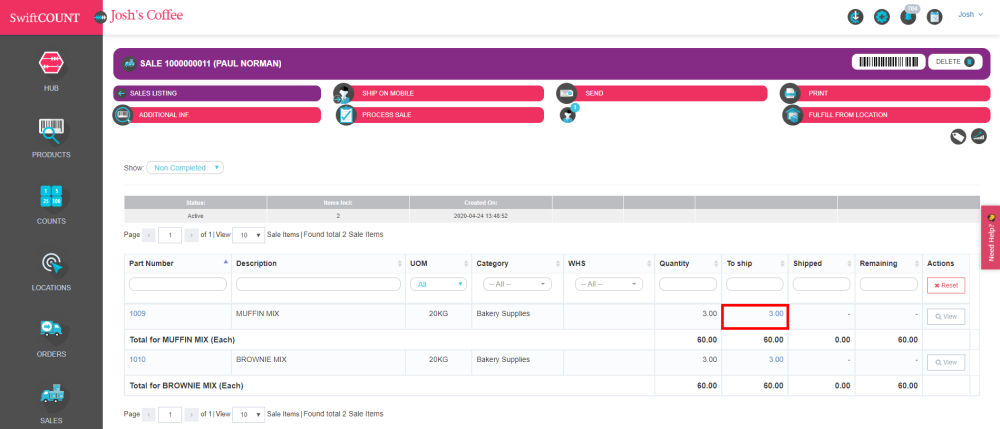Click SHIP ON MOBILE button
1000x429 pixels.
tap(439, 94)
